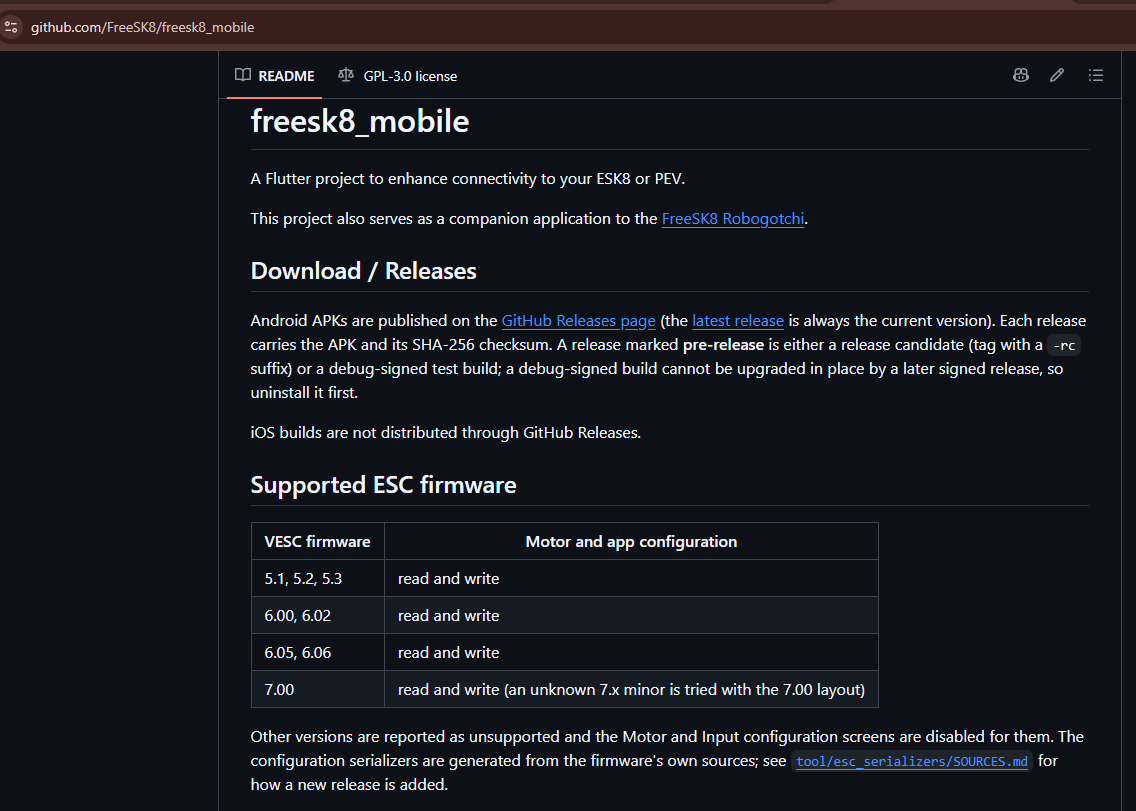This screenshot has width=1136, height=811.
Task: Click the 5.1, 5.2, 5.3 table cell
Action: 317,578
